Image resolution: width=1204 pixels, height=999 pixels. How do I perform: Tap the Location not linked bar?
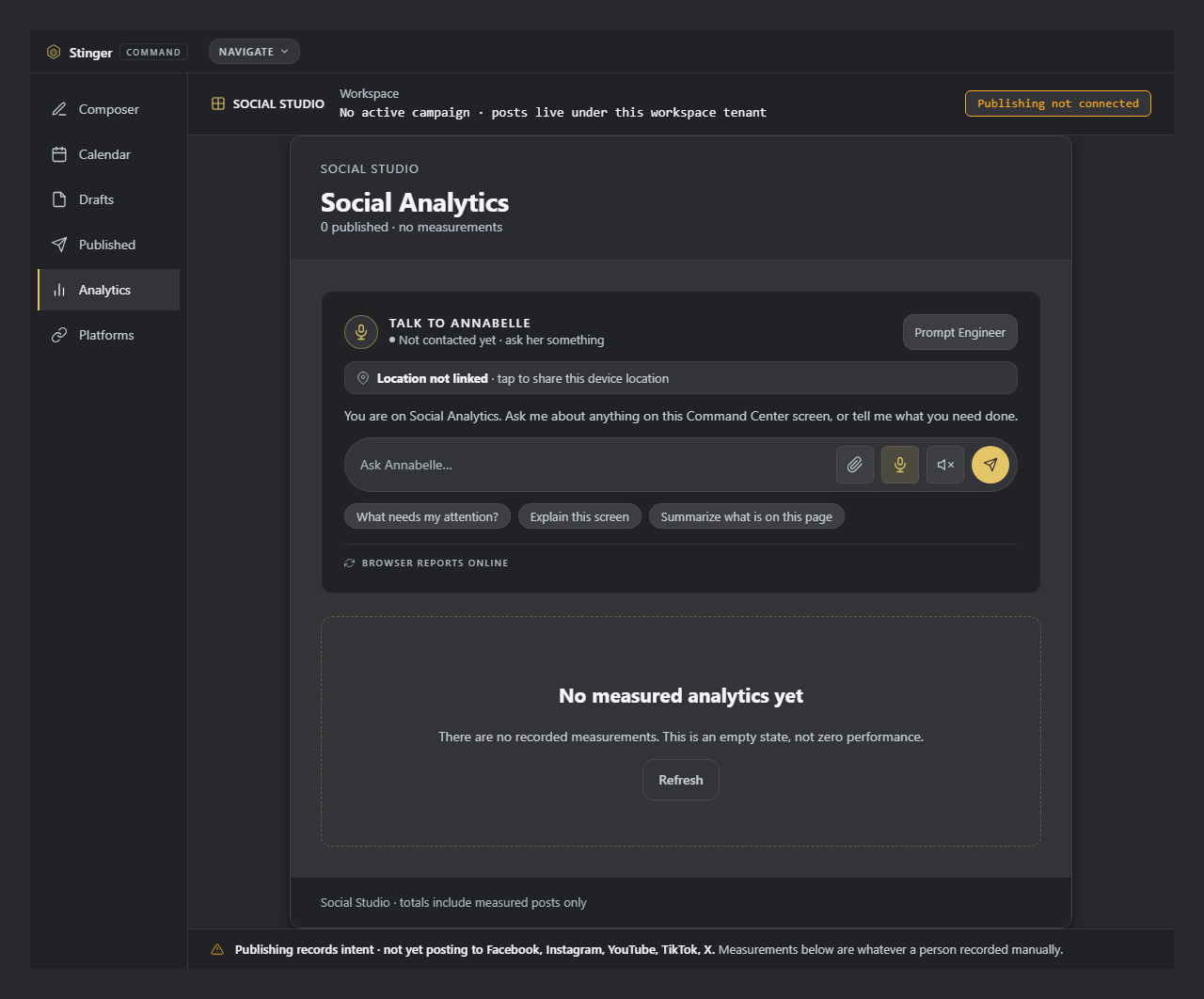[681, 378]
